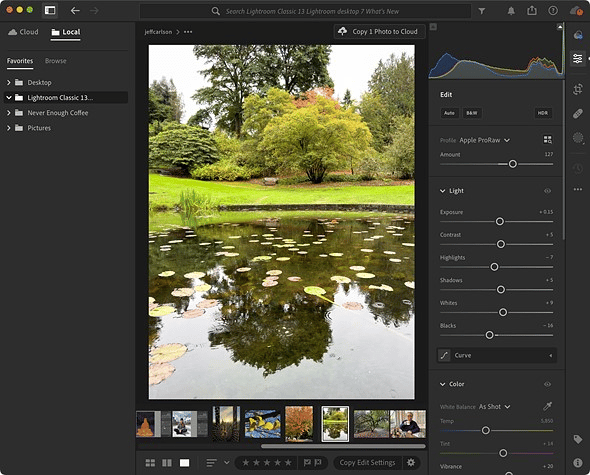590x475 pixels.
Task: Collapse the Color section
Action: (x=442, y=384)
